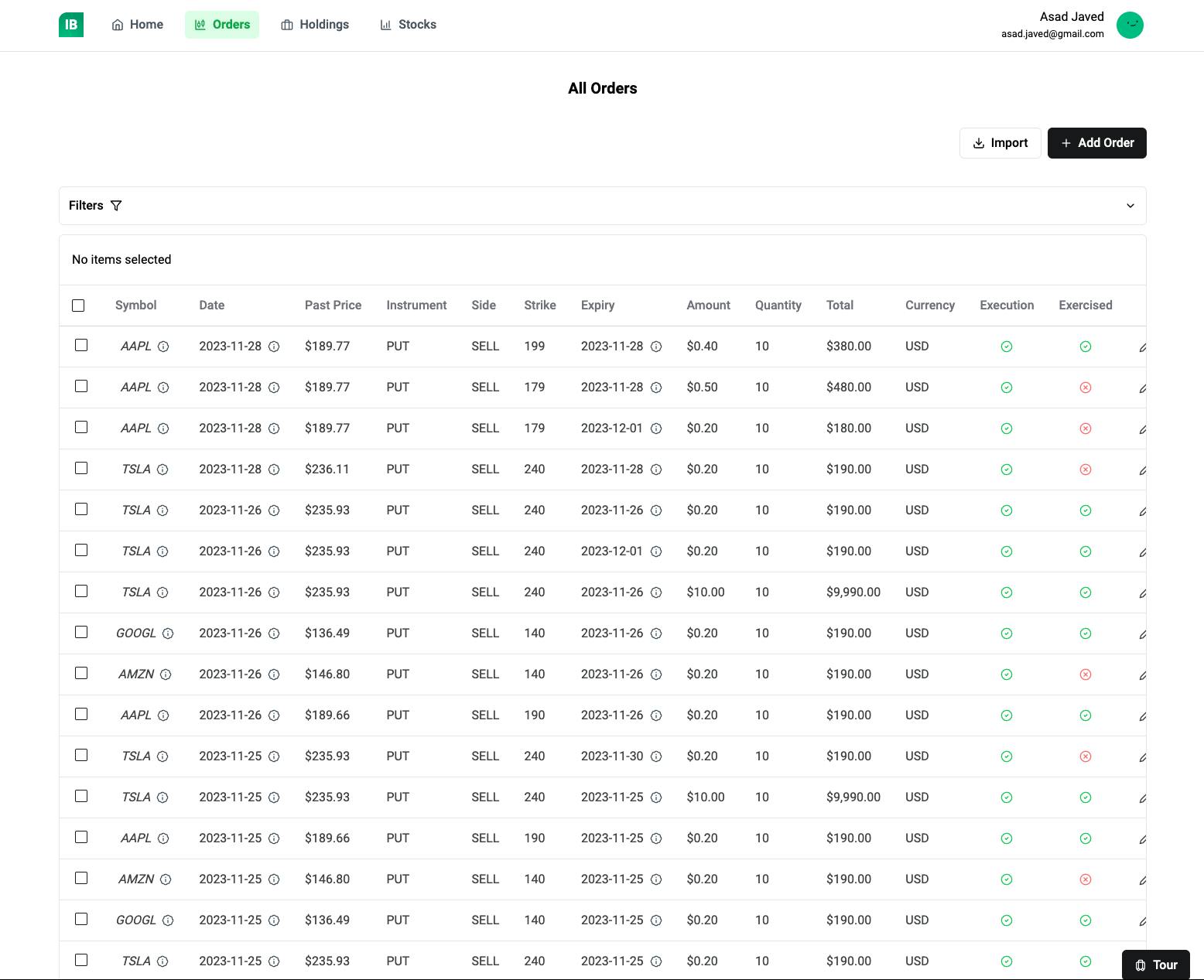Click the Add Order button
Image resolution: width=1204 pixels, height=980 pixels.
point(1096,143)
